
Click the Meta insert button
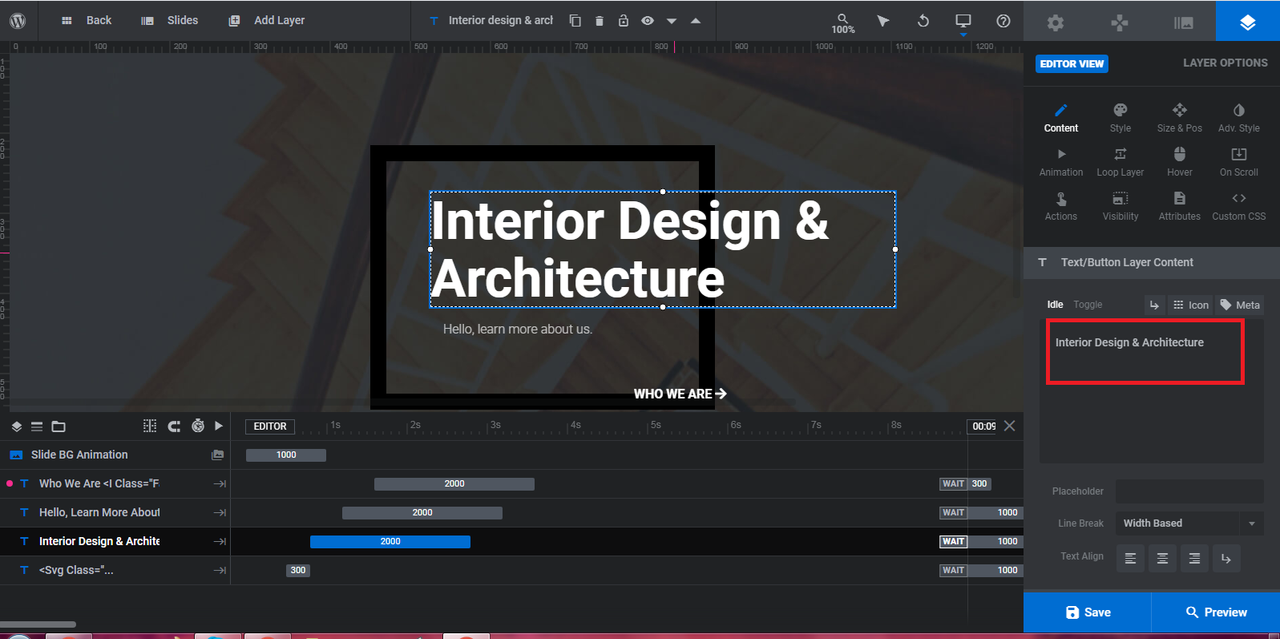pos(1240,305)
